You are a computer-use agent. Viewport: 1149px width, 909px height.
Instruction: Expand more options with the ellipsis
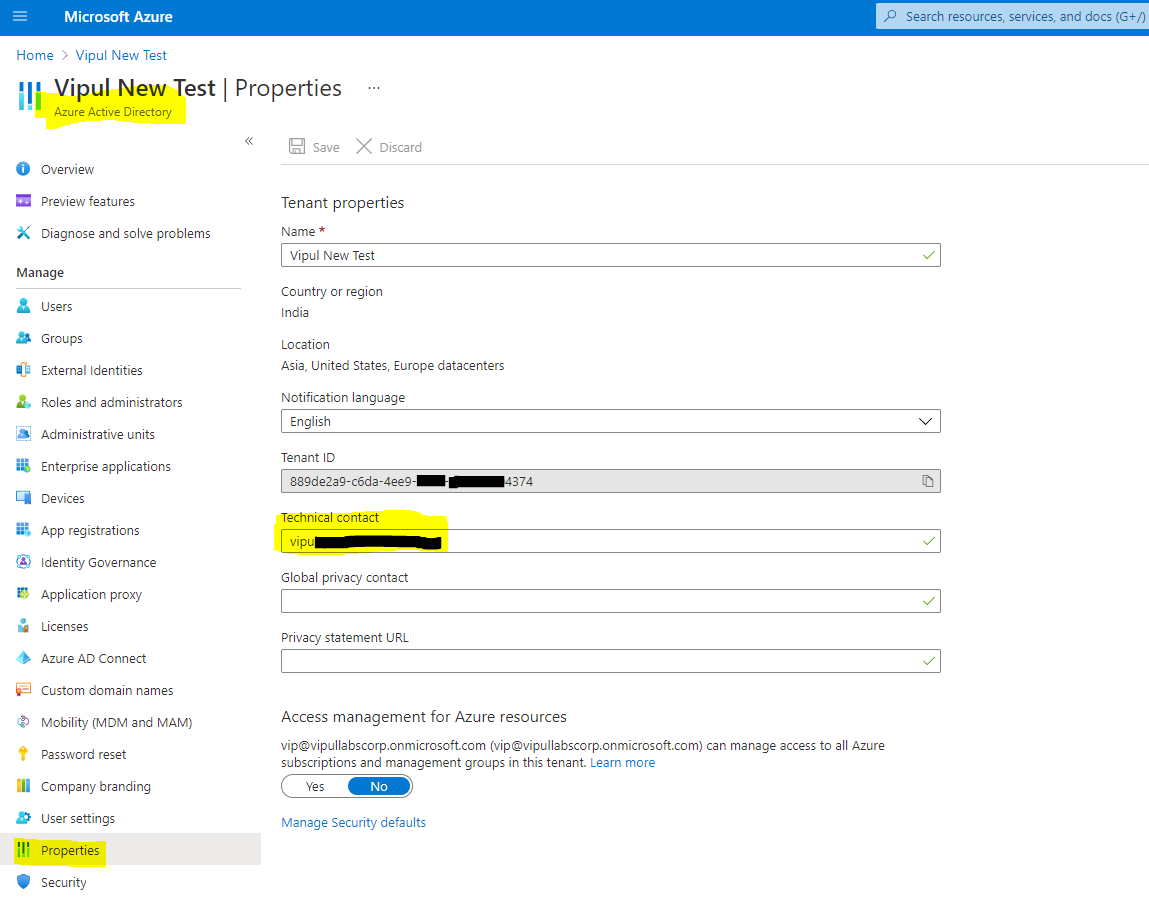click(x=373, y=89)
